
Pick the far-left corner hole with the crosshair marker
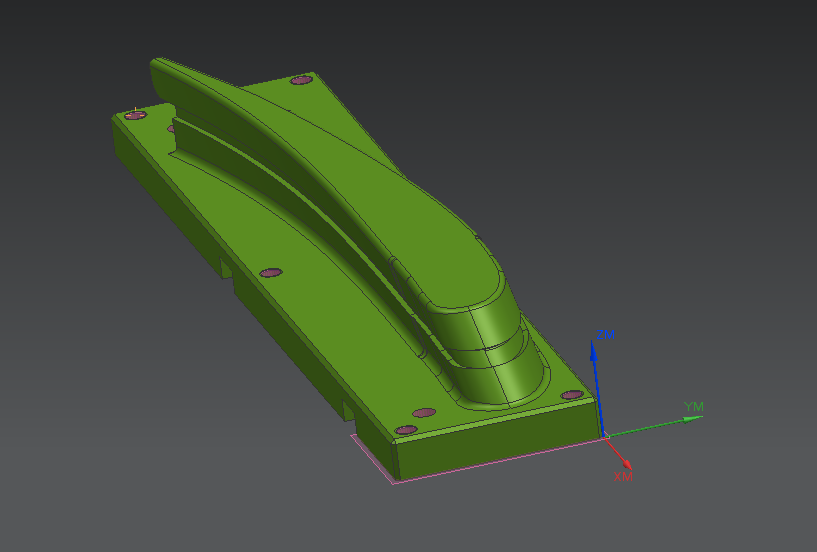point(135,115)
